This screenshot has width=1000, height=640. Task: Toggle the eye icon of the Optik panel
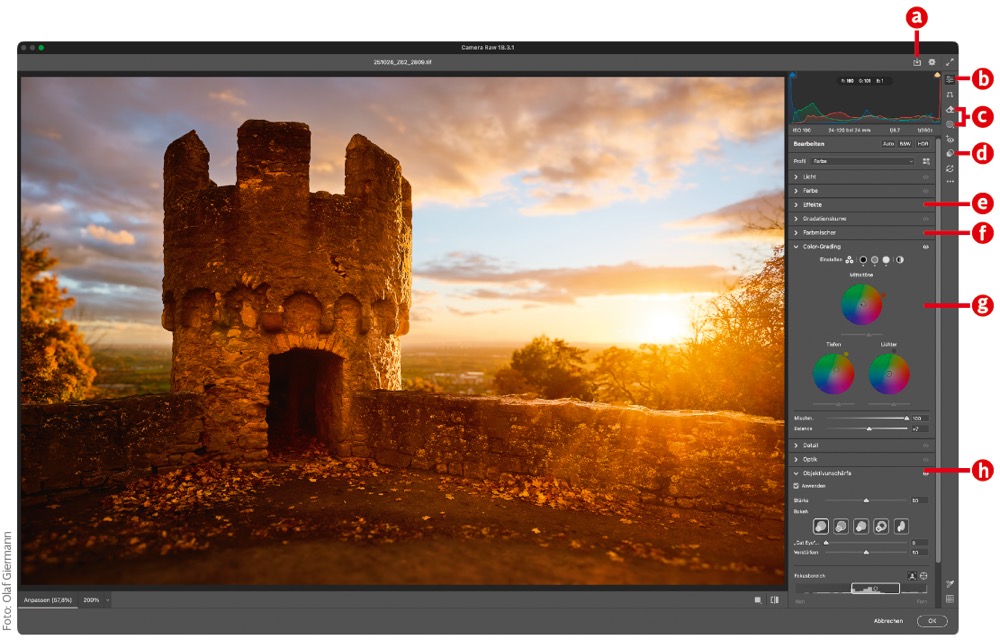(925, 460)
